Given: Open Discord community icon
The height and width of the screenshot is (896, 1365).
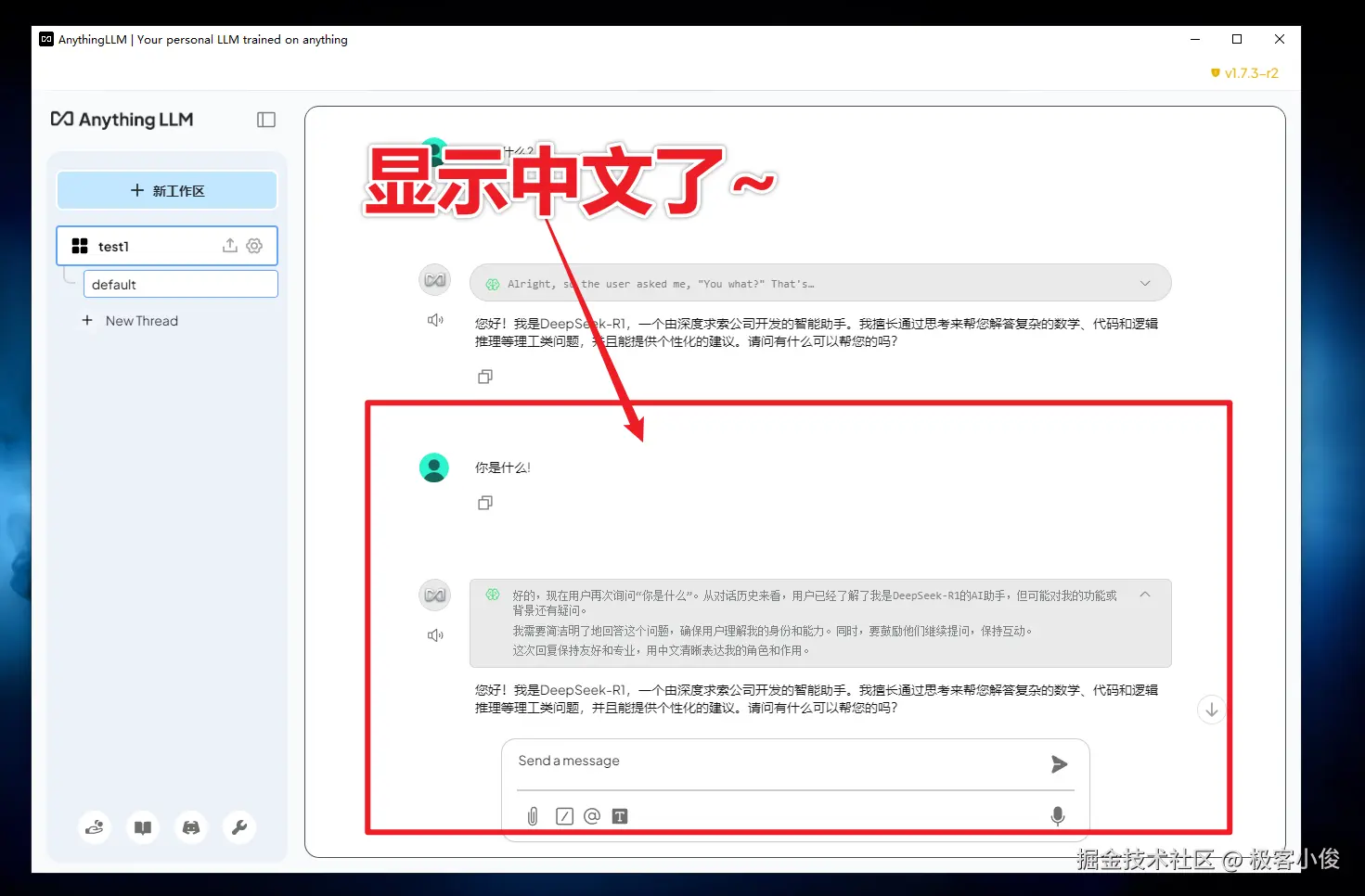Looking at the screenshot, I should click(x=191, y=827).
